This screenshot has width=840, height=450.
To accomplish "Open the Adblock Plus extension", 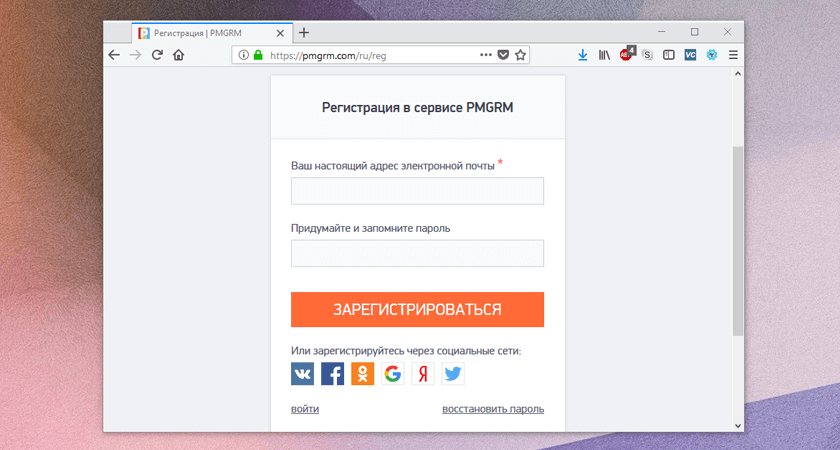I will coord(627,54).
